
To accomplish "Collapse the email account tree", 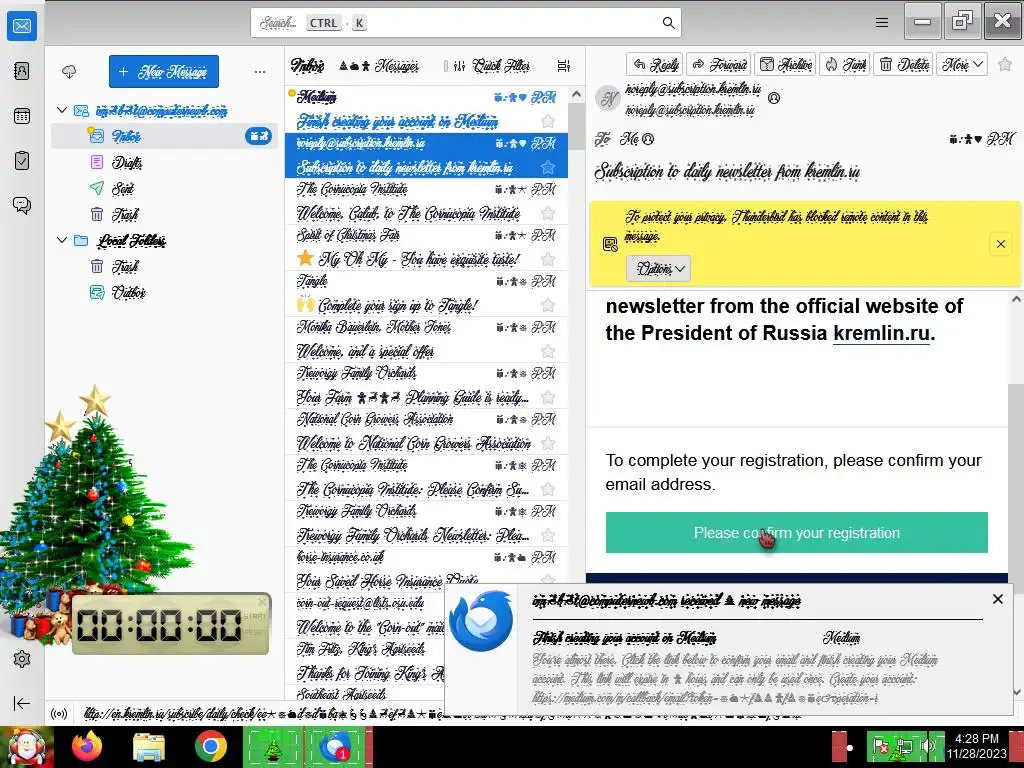I will pos(62,110).
